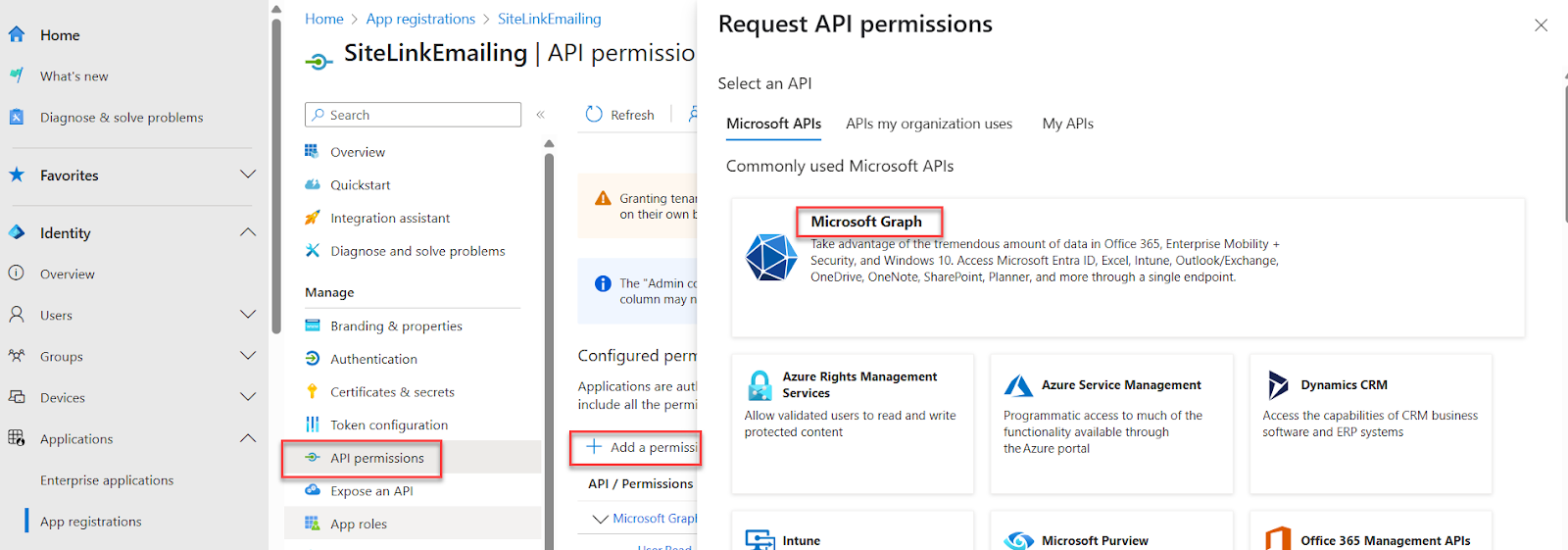Switch to My APIs tab
Image resolution: width=1568 pixels, height=550 pixels.
[x=1067, y=124]
